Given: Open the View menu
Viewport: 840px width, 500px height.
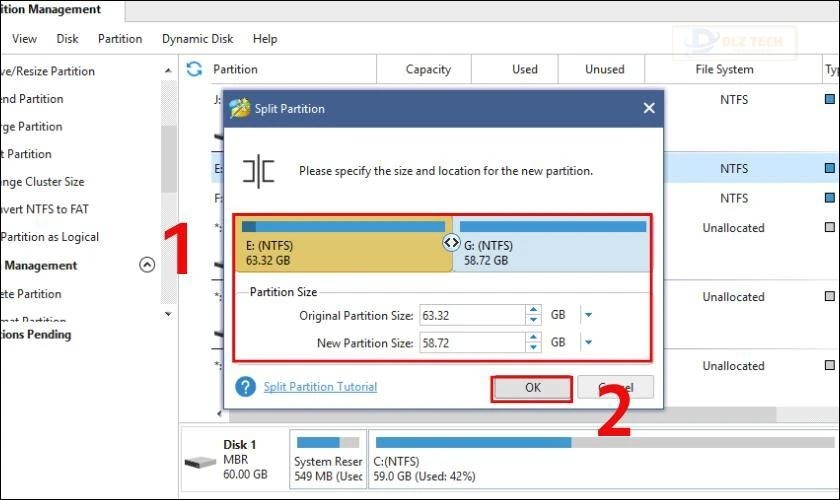Looking at the screenshot, I should pyautogui.click(x=25, y=39).
